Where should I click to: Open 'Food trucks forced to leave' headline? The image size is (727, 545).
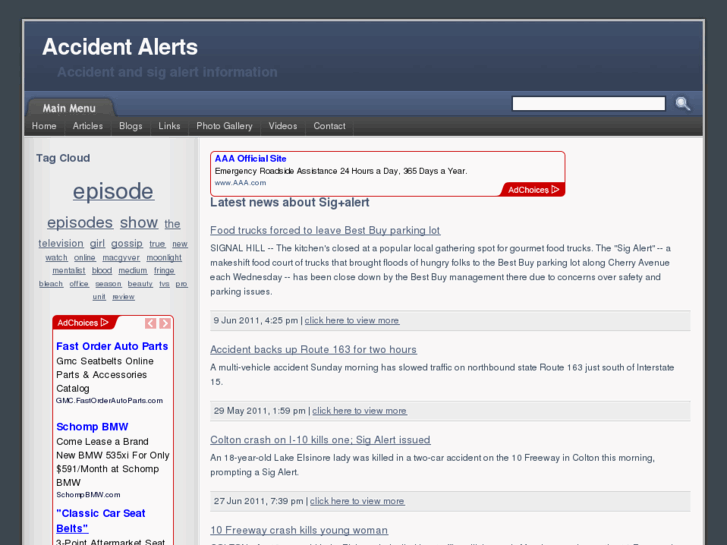[325, 230]
